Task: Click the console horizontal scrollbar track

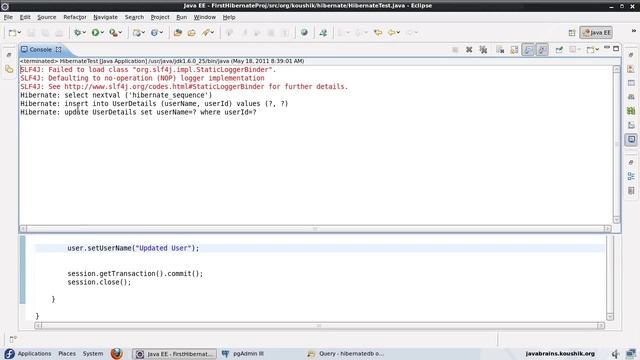Action: click(315, 229)
